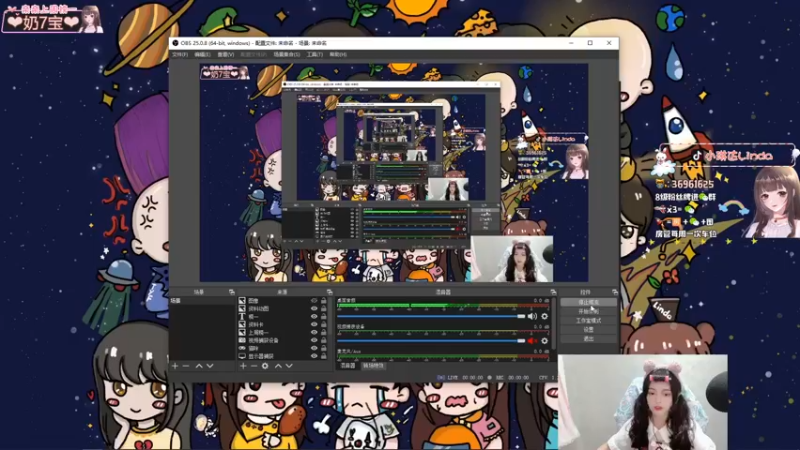Image resolution: width=800 pixels, height=450 pixels.
Task: Toggle the lock on the 上周榜一 source
Action: coord(323,332)
